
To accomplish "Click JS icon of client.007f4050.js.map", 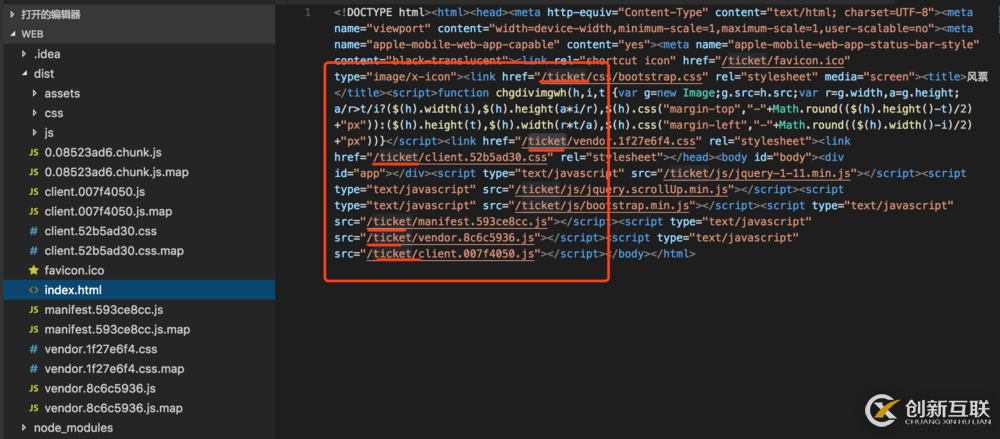I will tap(34, 211).
